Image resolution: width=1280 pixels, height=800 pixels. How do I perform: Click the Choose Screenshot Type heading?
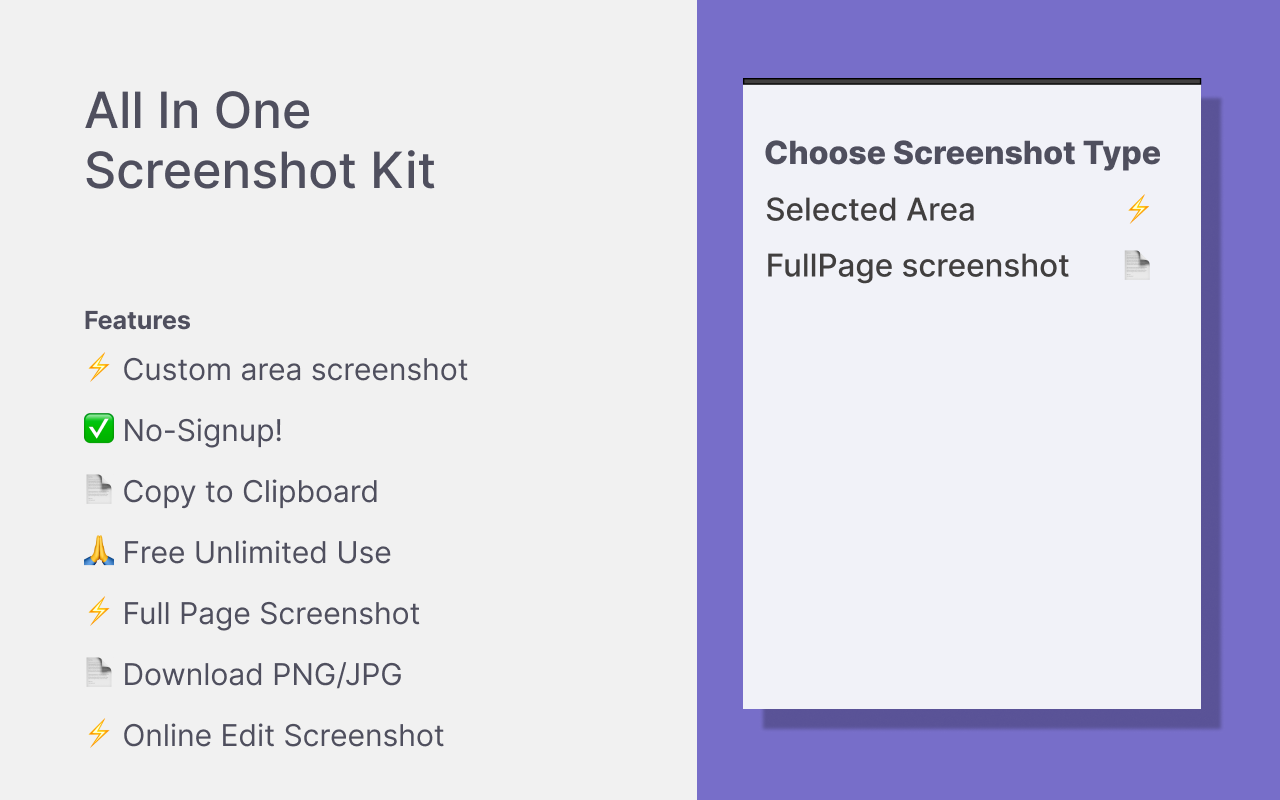(962, 153)
